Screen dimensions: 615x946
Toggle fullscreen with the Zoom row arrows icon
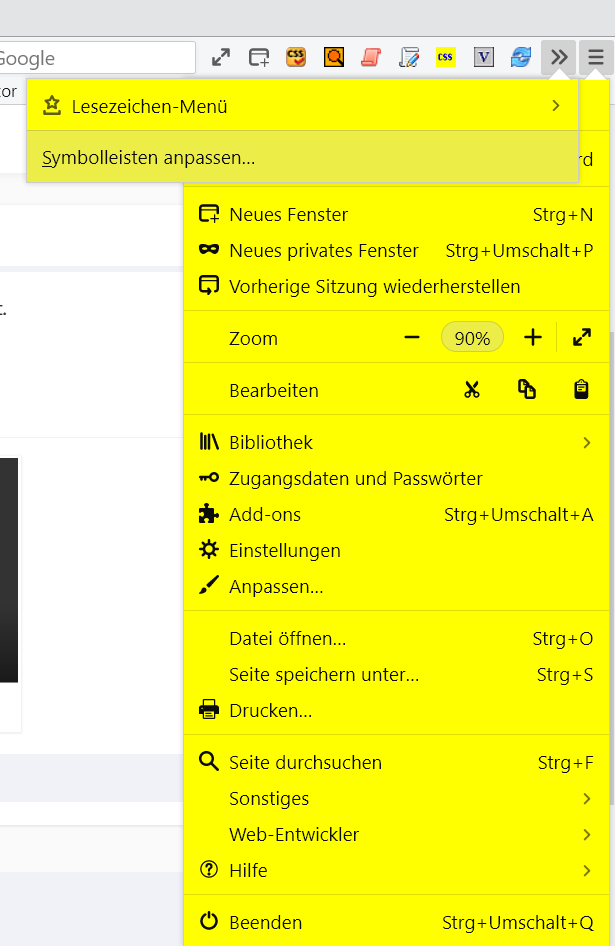pyautogui.click(x=582, y=338)
